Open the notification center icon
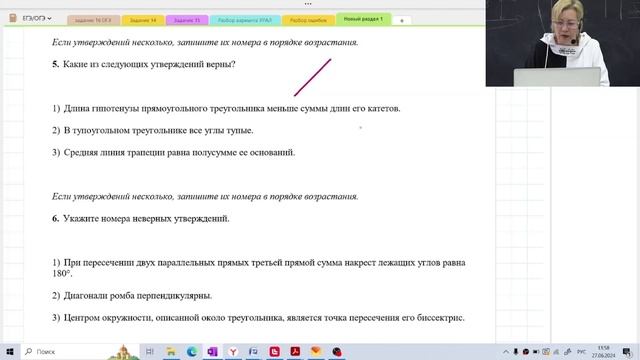 click(627, 352)
